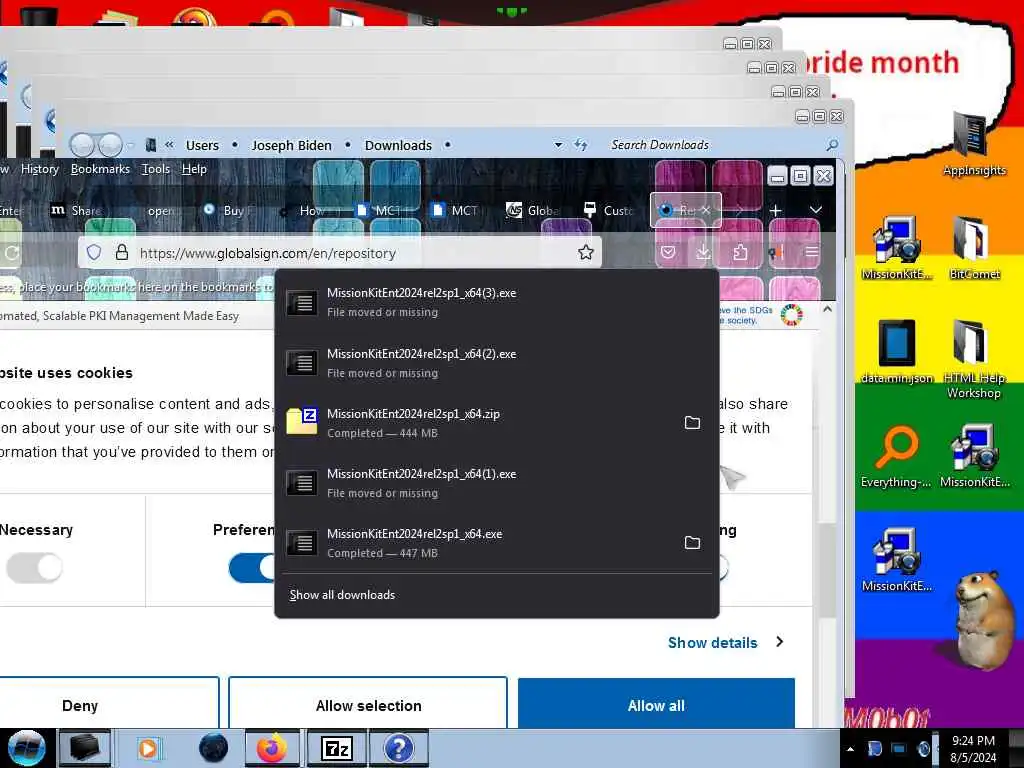This screenshot has width=1024, height=768.
Task: Click the tracking protection shield icon
Action: 94,253
